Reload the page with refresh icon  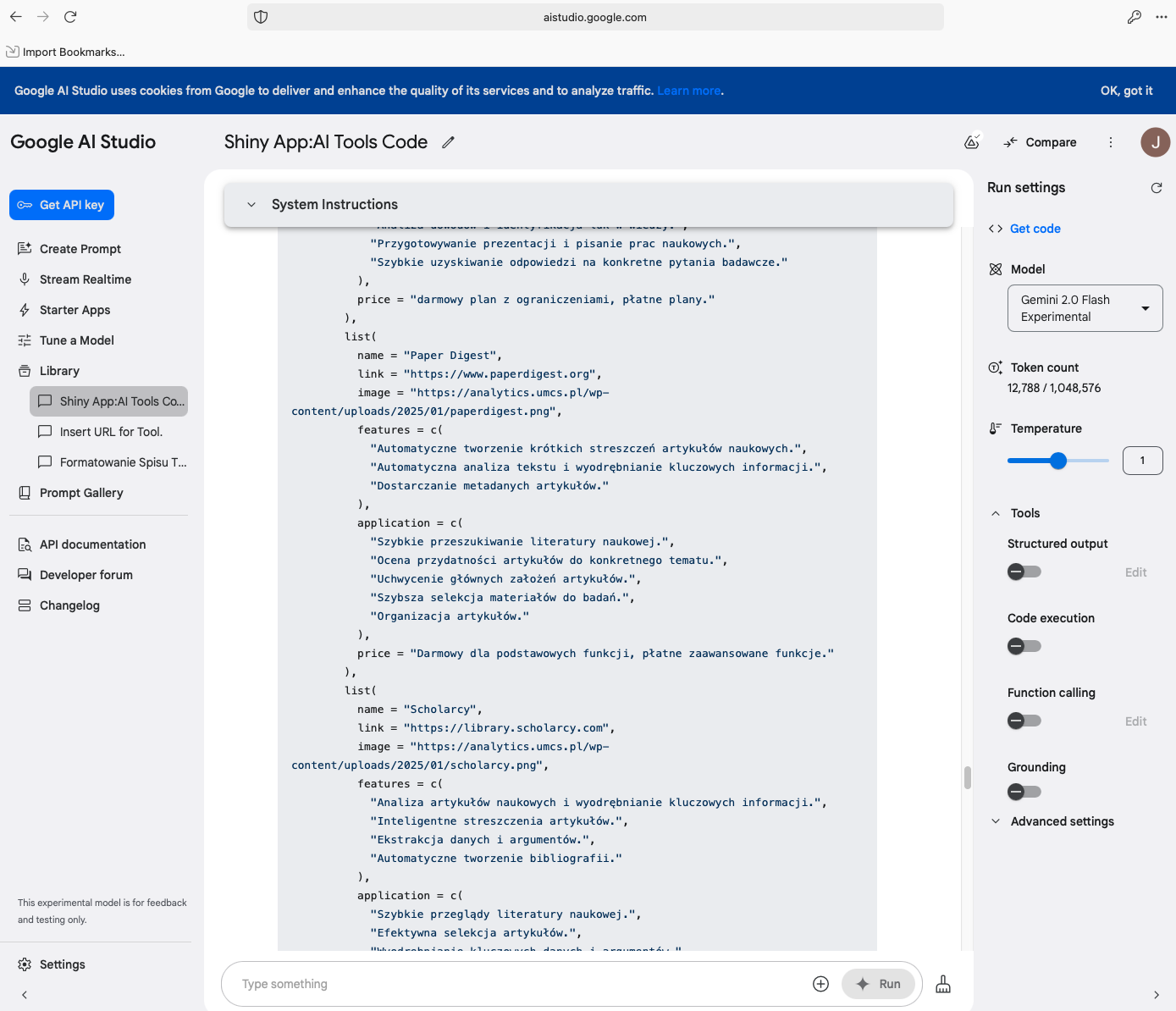(71, 17)
